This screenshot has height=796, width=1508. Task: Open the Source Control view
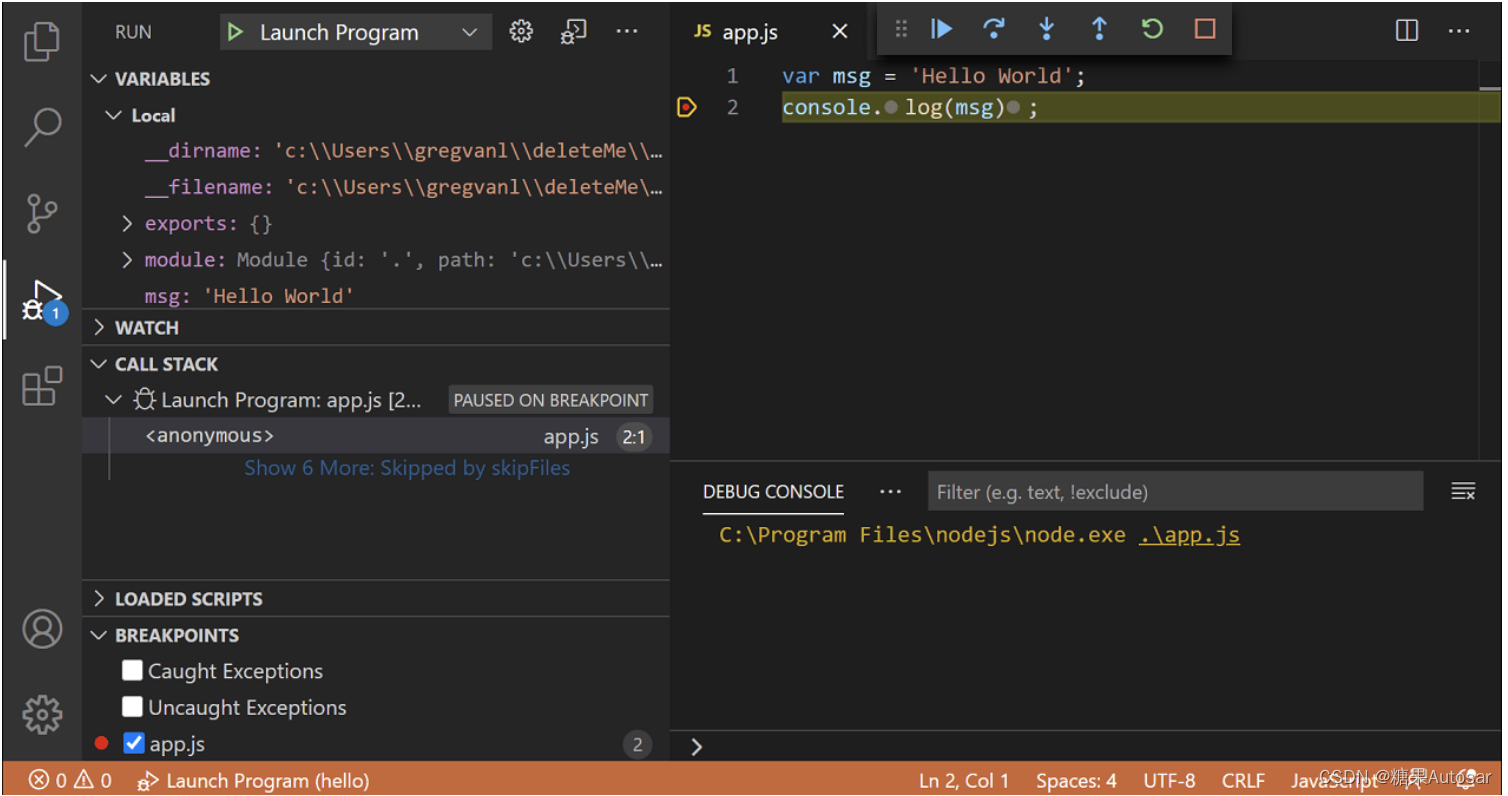[x=41, y=213]
